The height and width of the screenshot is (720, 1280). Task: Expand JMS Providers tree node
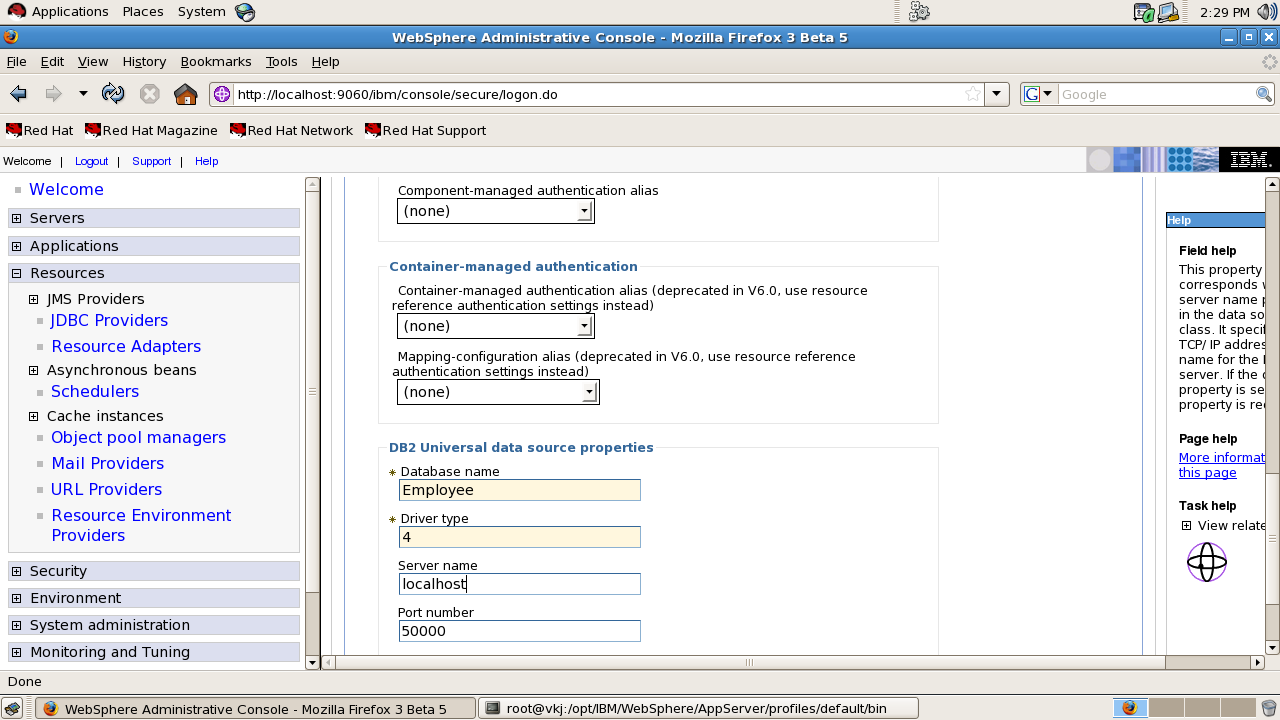(33, 299)
